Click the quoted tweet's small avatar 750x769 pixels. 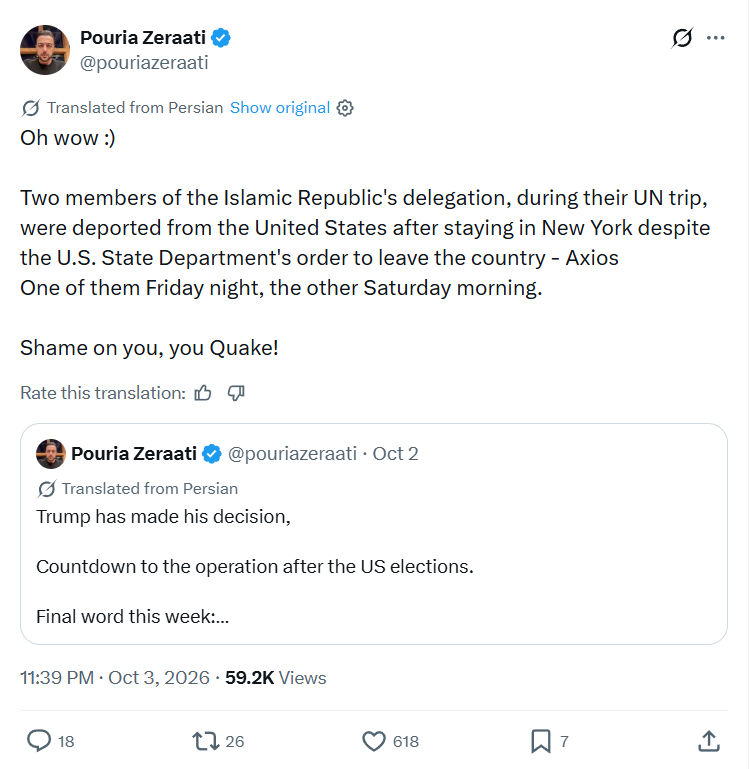coord(51,454)
